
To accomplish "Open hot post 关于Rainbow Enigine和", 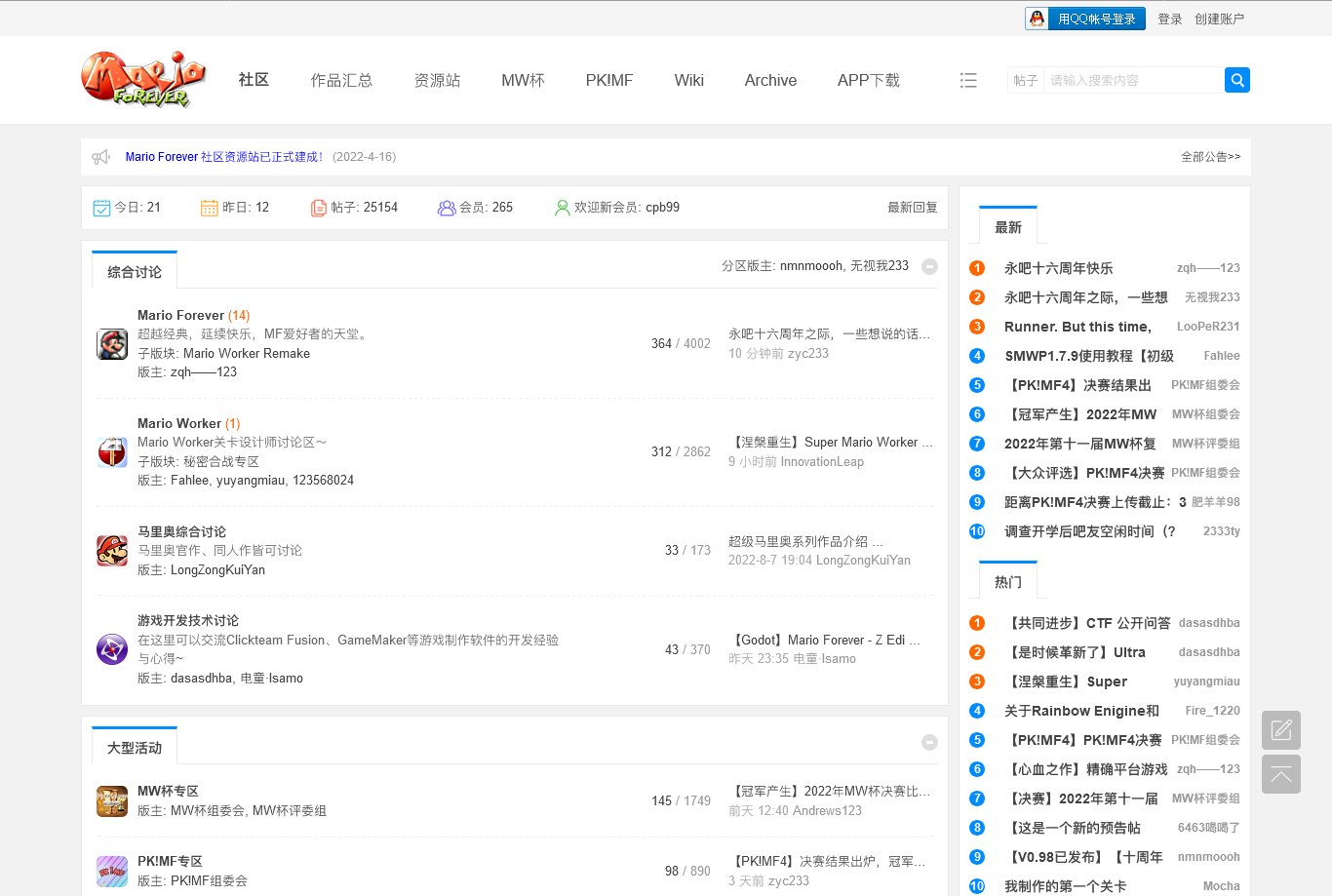I will pos(1081,711).
